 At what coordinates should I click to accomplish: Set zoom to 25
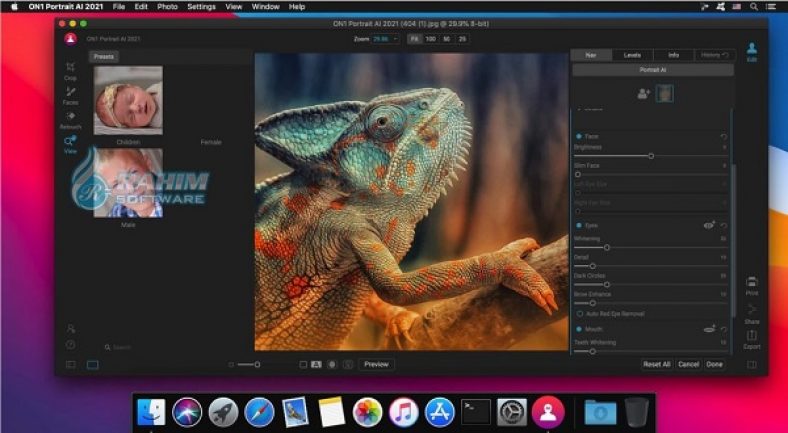[x=462, y=39]
